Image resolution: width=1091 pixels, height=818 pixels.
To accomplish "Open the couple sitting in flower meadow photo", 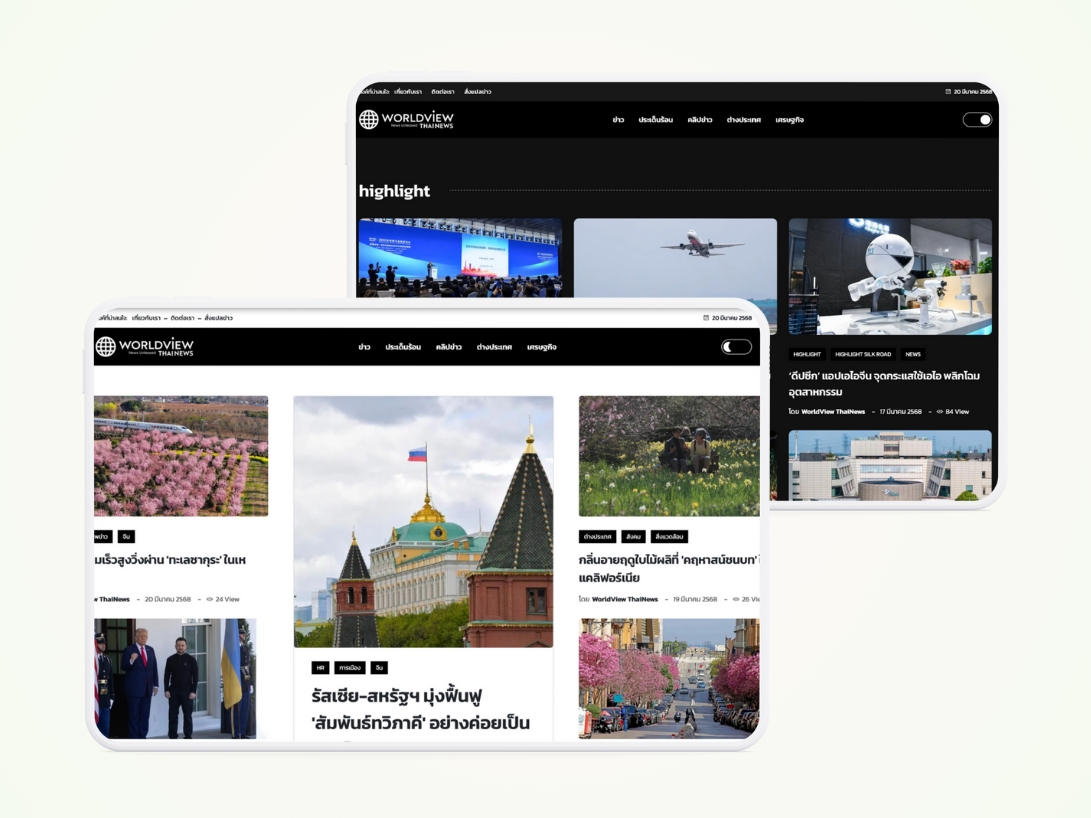I will 669,456.
